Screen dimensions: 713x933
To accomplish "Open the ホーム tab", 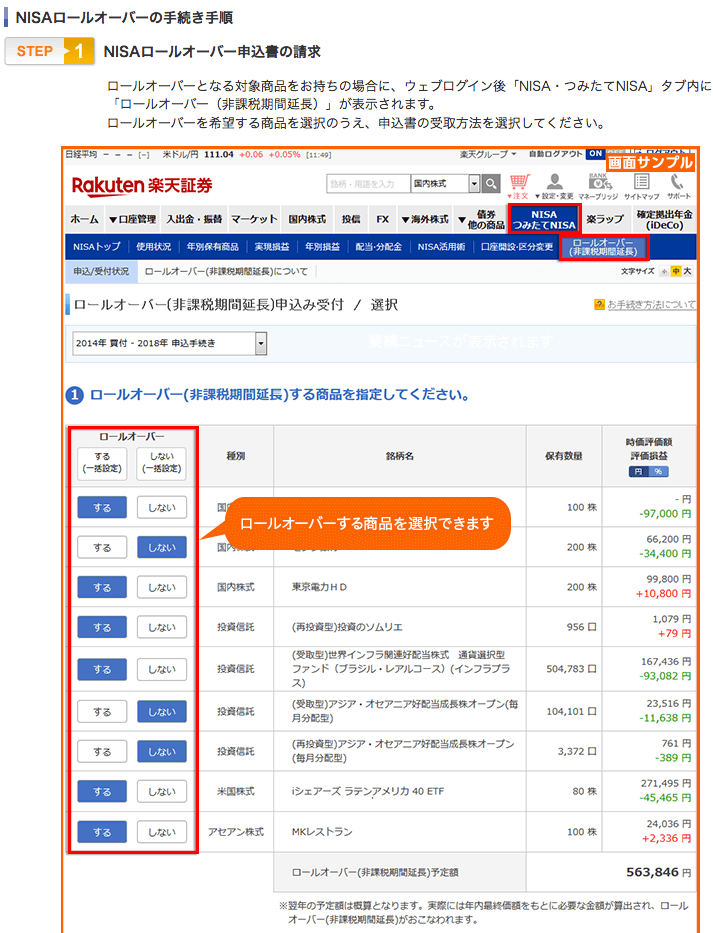I will point(85,220).
